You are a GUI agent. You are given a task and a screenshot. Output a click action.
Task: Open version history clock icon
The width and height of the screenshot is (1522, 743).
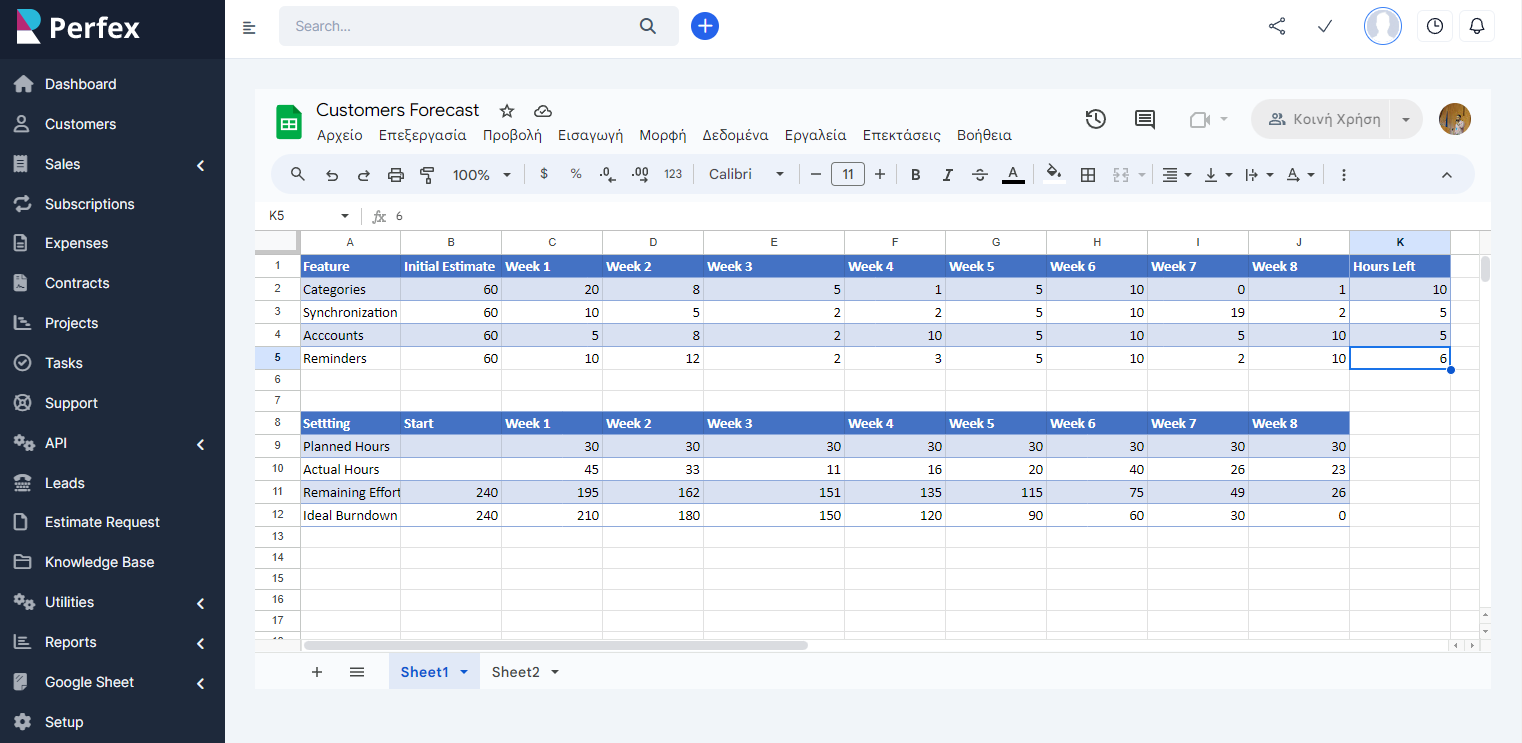click(1096, 119)
